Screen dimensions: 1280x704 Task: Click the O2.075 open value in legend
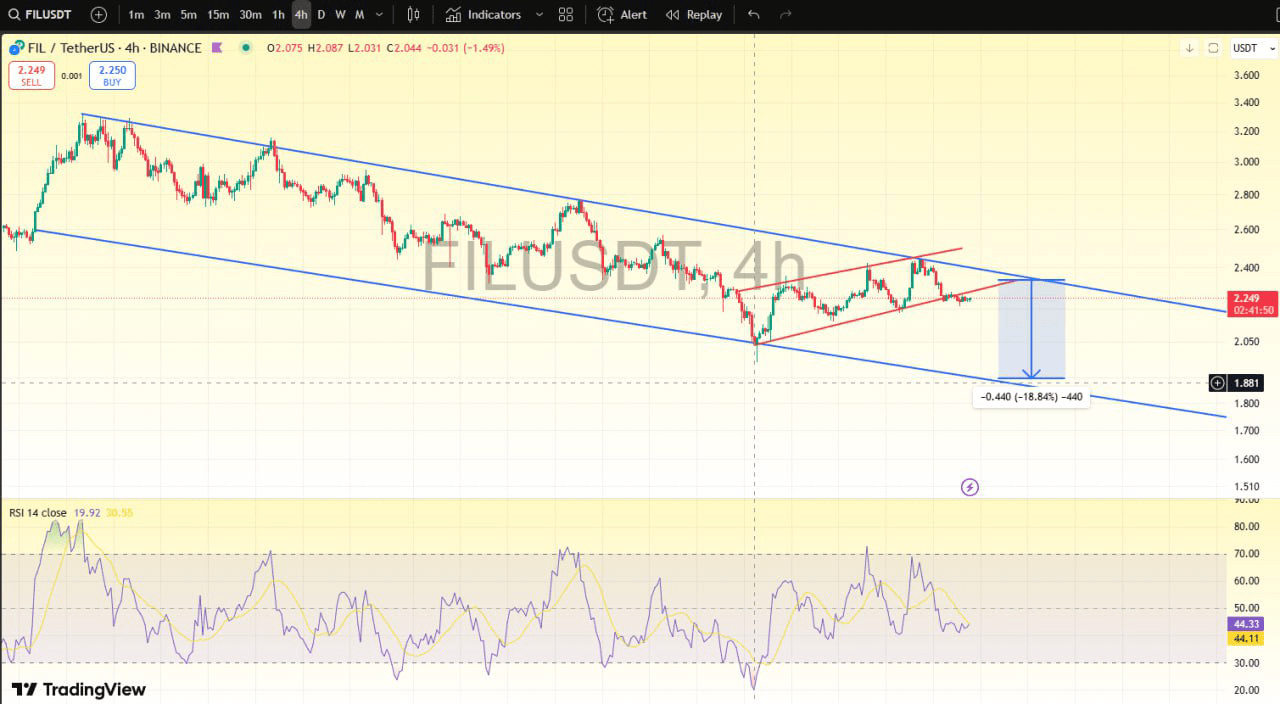pos(287,48)
